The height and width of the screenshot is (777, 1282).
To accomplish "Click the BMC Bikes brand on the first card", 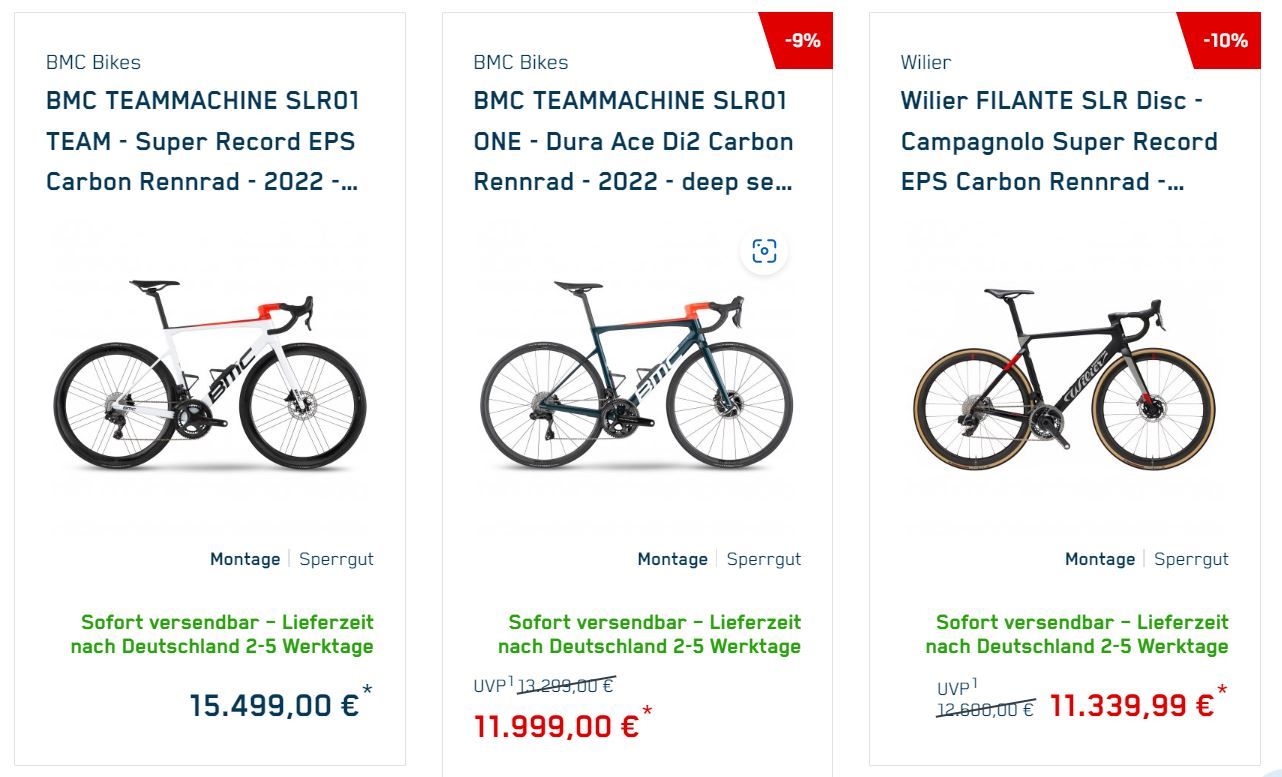I will (x=93, y=62).
